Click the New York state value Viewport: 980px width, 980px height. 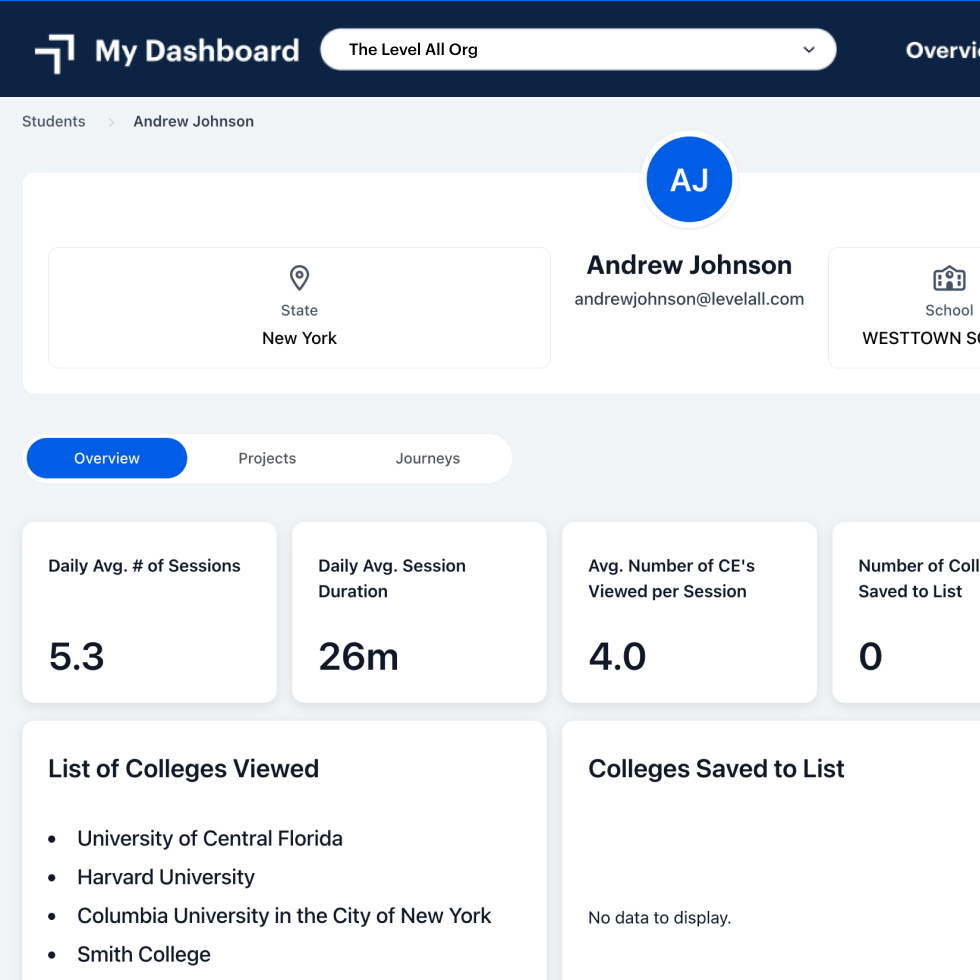pyautogui.click(x=299, y=338)
